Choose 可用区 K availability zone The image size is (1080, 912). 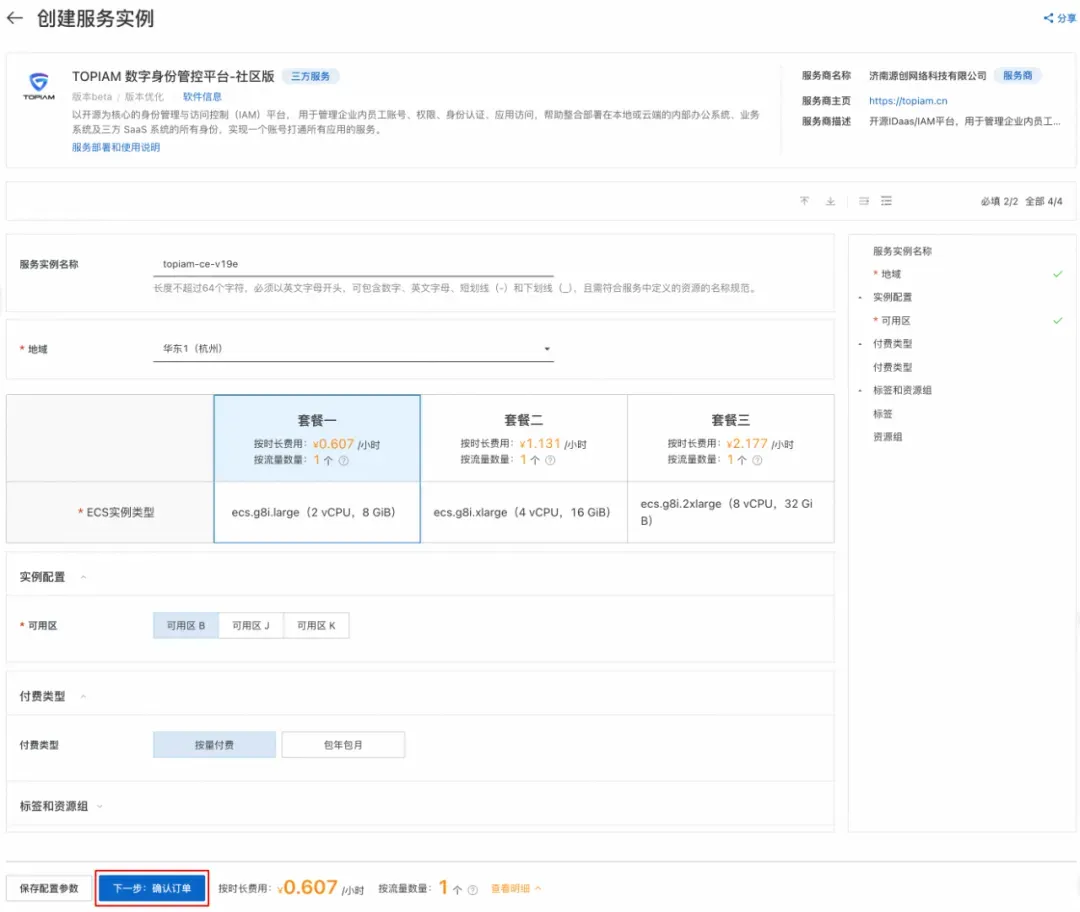[316, 625]
